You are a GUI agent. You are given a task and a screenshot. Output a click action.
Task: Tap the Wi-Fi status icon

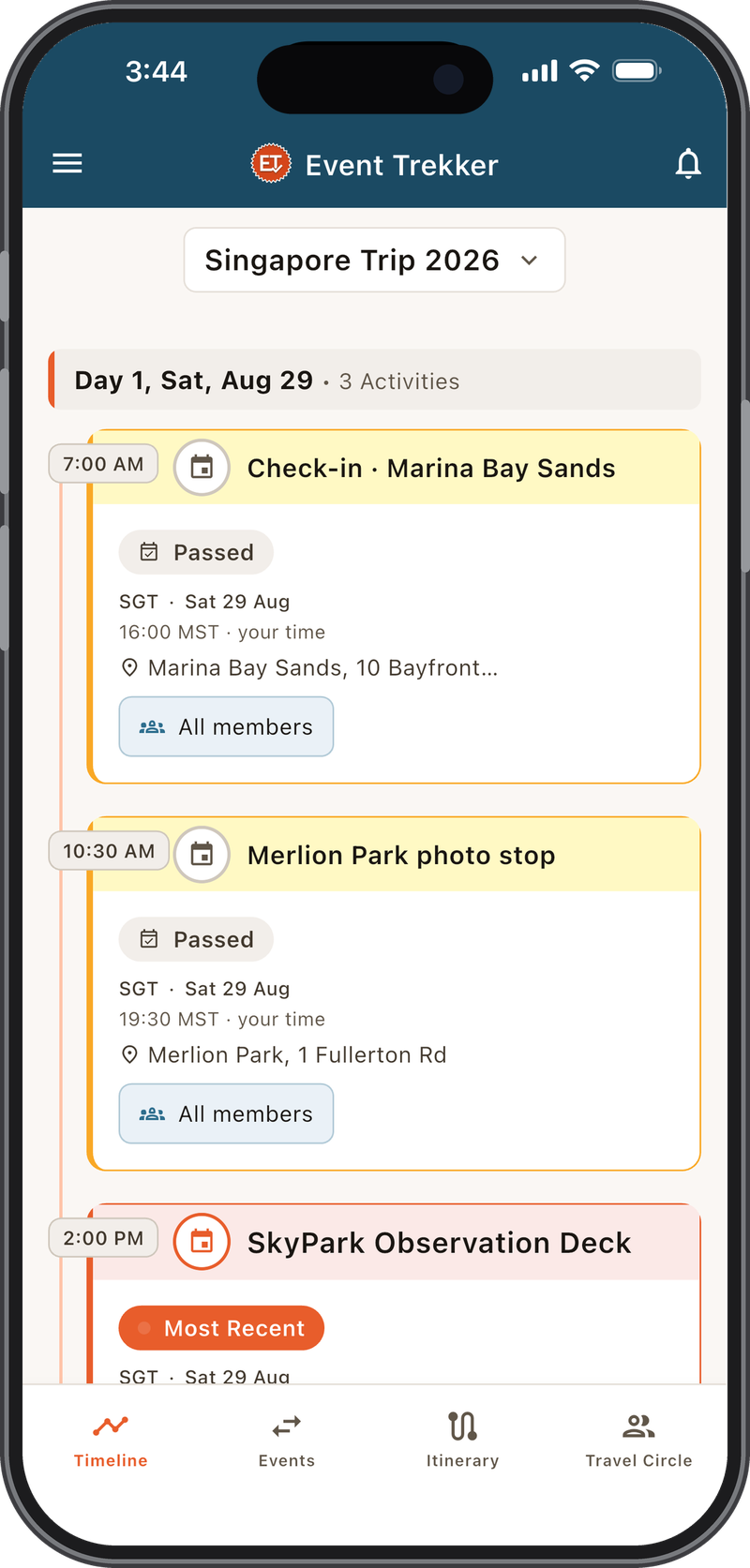tap(585, 70)
